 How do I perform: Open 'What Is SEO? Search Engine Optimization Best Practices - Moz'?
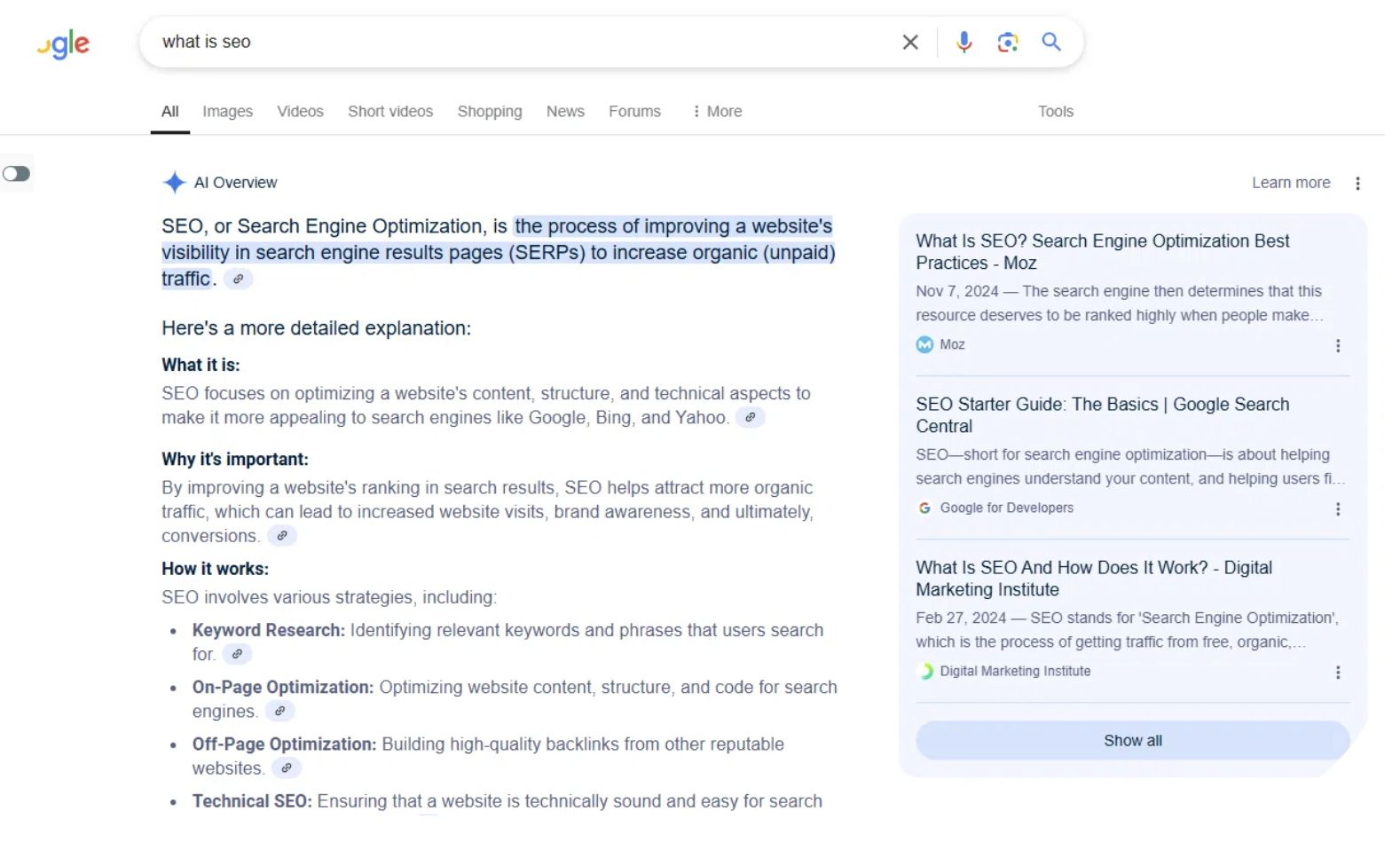click(x=1103, y=252)
